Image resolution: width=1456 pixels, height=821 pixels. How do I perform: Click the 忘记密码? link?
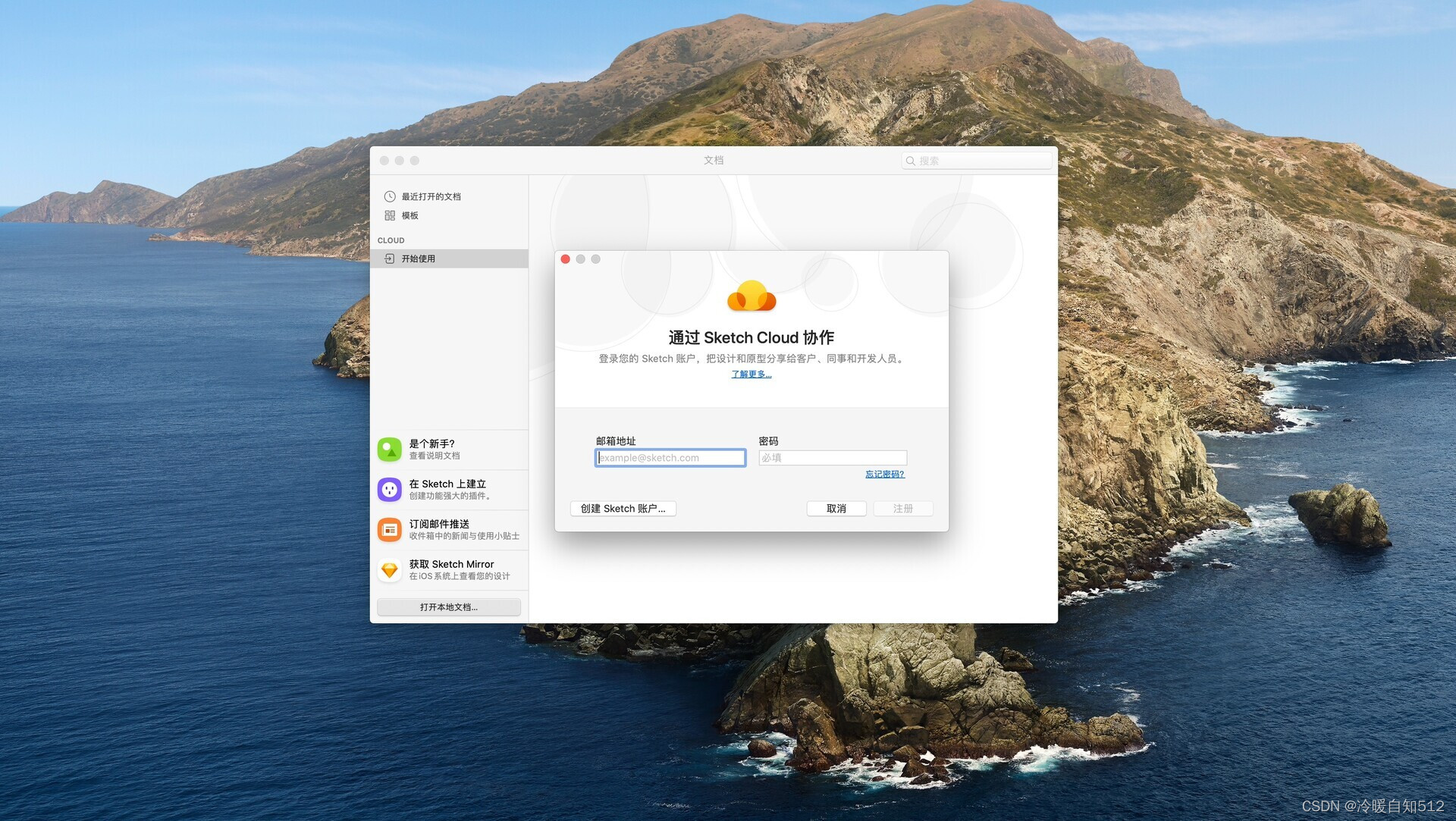tap(885, 475)
